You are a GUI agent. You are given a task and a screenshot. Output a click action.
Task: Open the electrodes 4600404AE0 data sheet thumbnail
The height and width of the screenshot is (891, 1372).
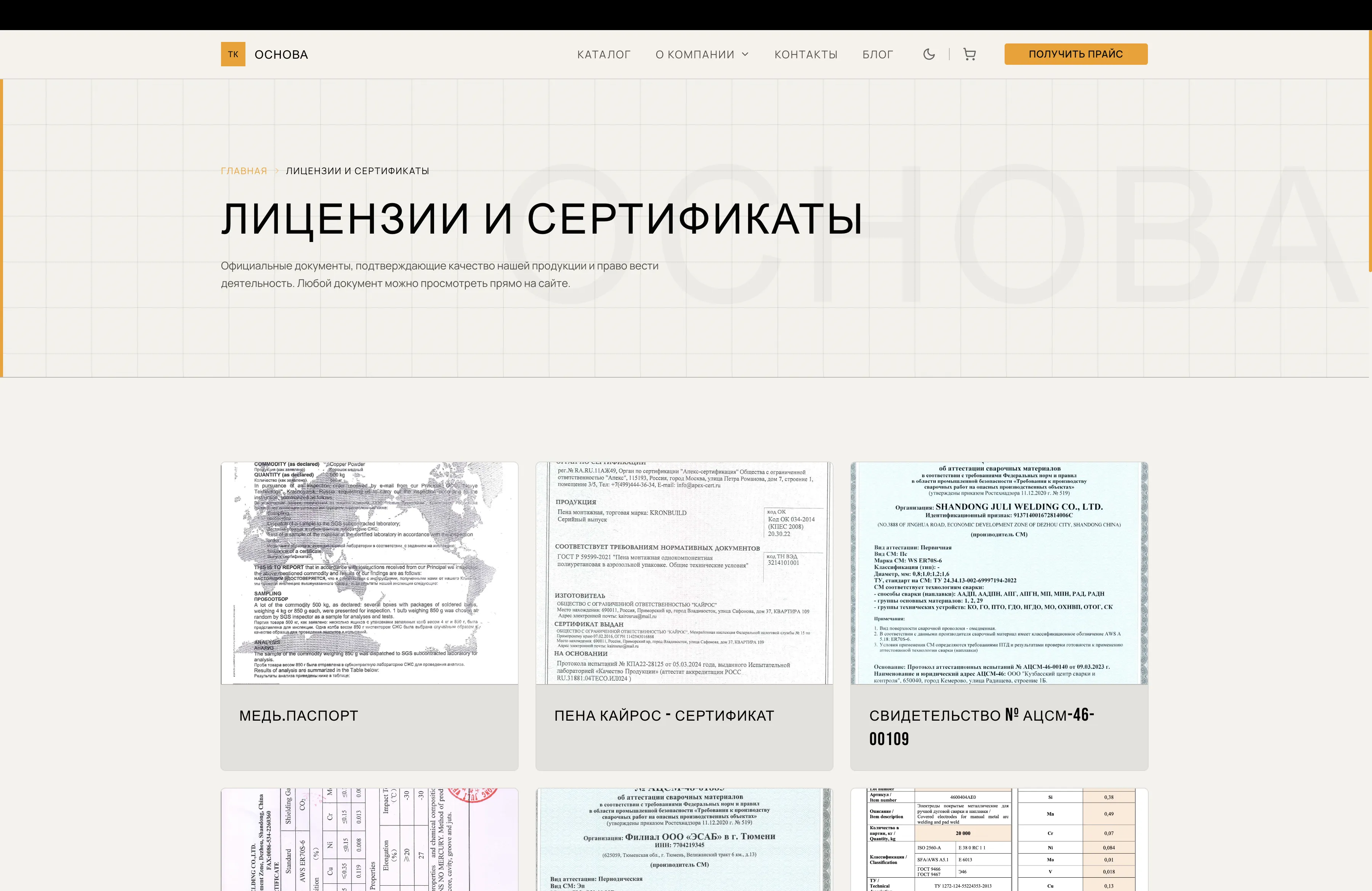coord(999,840)
